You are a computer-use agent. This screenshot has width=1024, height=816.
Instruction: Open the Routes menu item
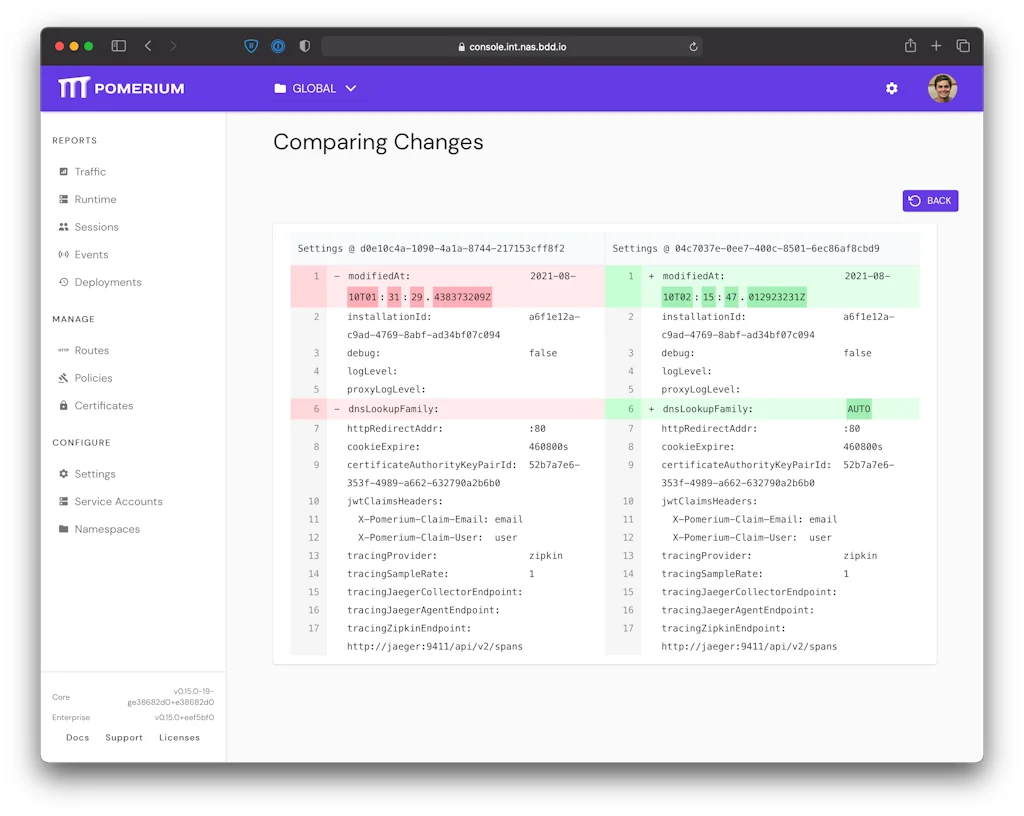pos(91,351)
